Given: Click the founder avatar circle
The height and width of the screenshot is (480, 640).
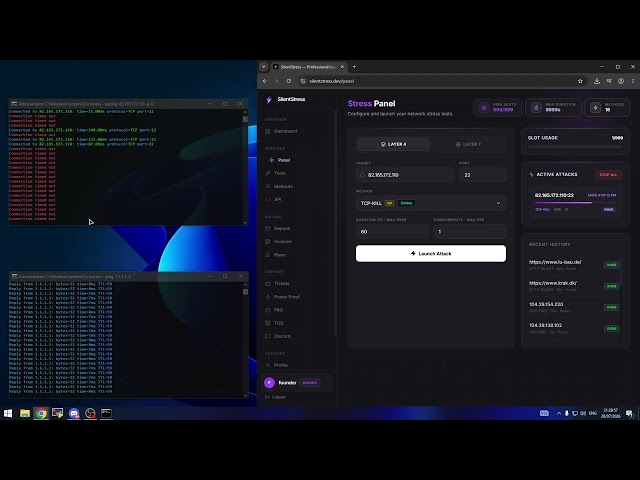Looking at the screenshot, I should 269,383.
